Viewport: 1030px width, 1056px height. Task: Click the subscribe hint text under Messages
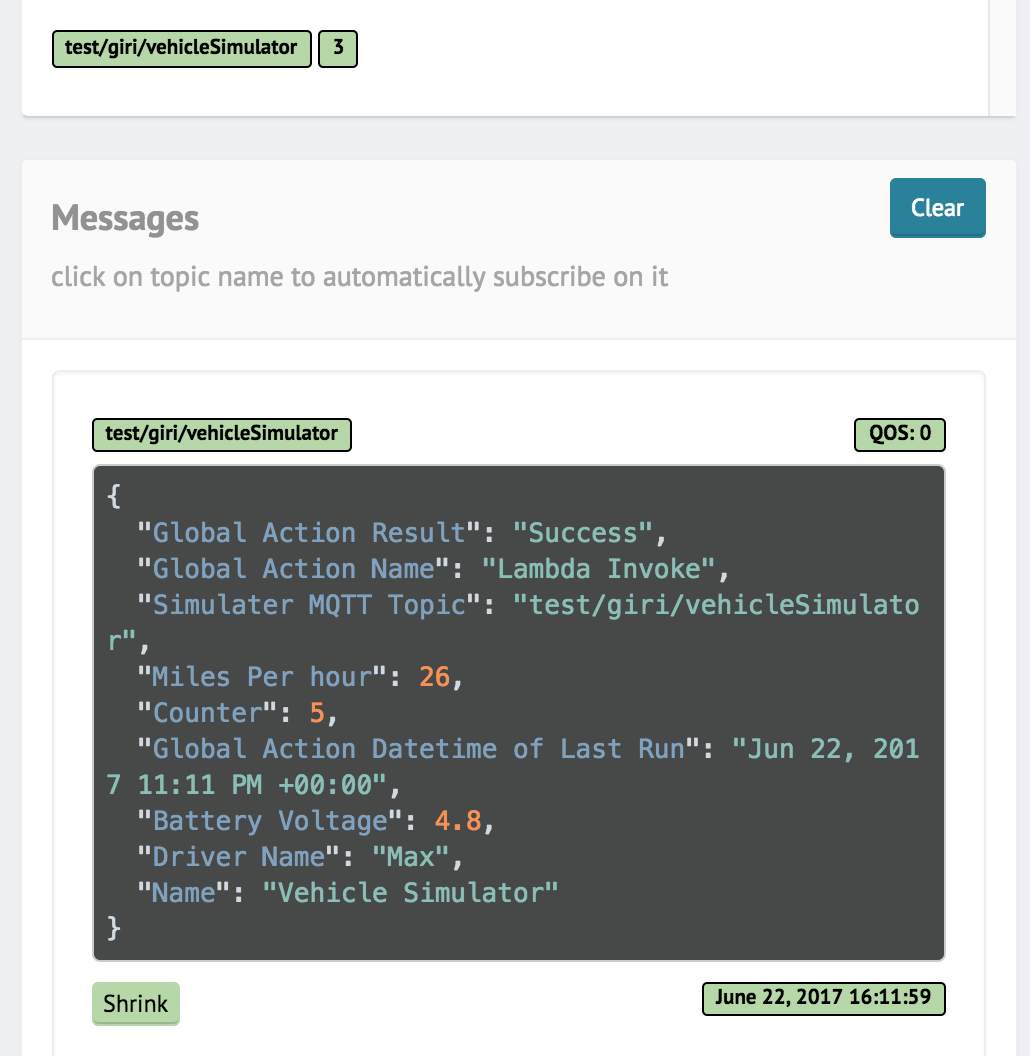coord(360,277)
